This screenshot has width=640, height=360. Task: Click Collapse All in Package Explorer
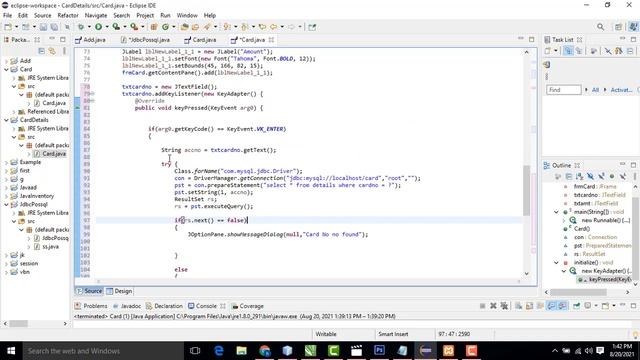coord(42,51)
